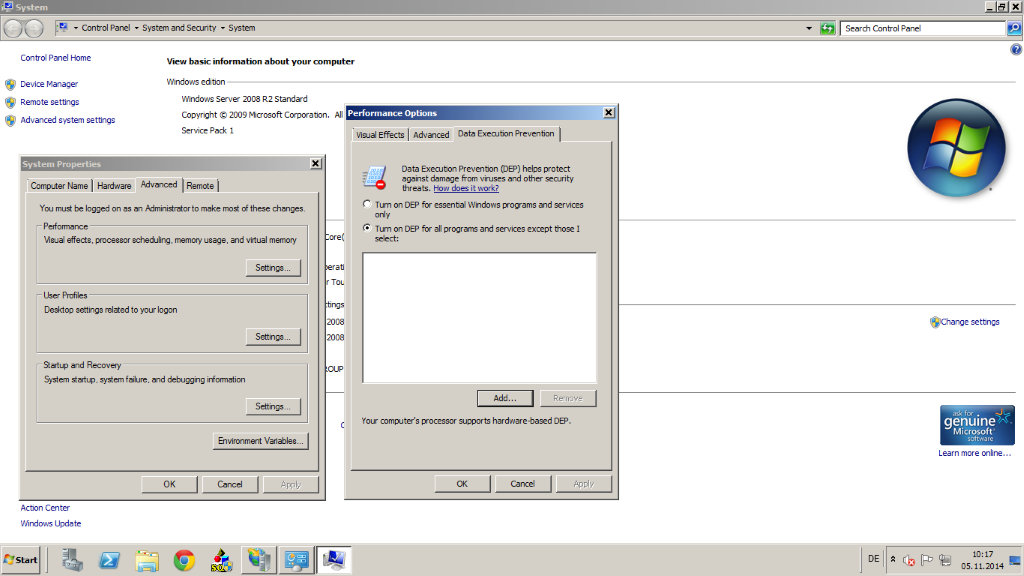
Task: Click the Add... button in DEP tab
Action: (x=505, y=398)
